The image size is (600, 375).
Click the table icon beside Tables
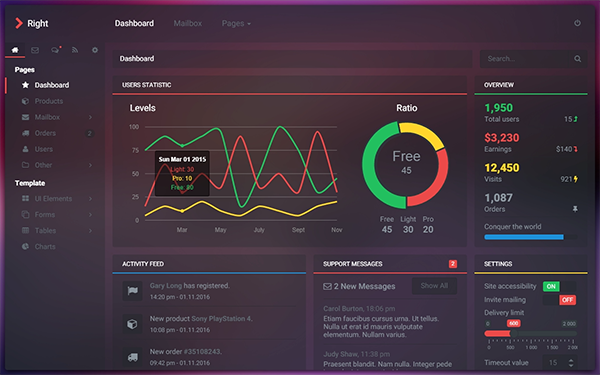pyautogui.click(x=25, y=230)
